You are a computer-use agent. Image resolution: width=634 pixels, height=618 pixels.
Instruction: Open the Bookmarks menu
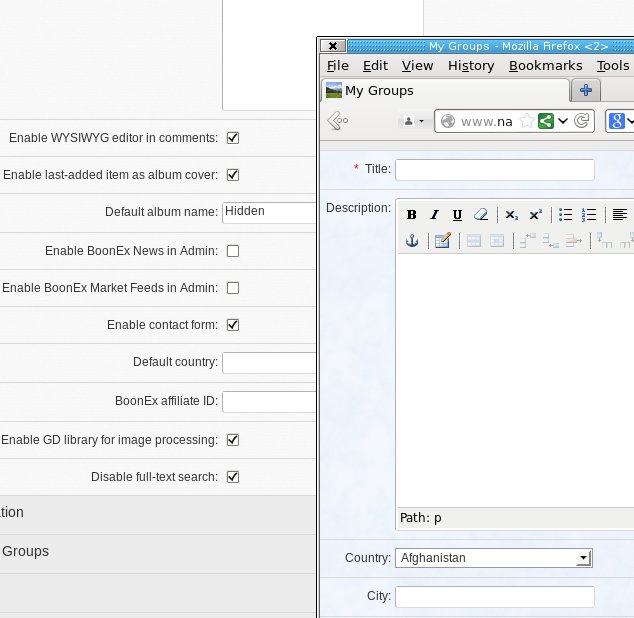545,66
